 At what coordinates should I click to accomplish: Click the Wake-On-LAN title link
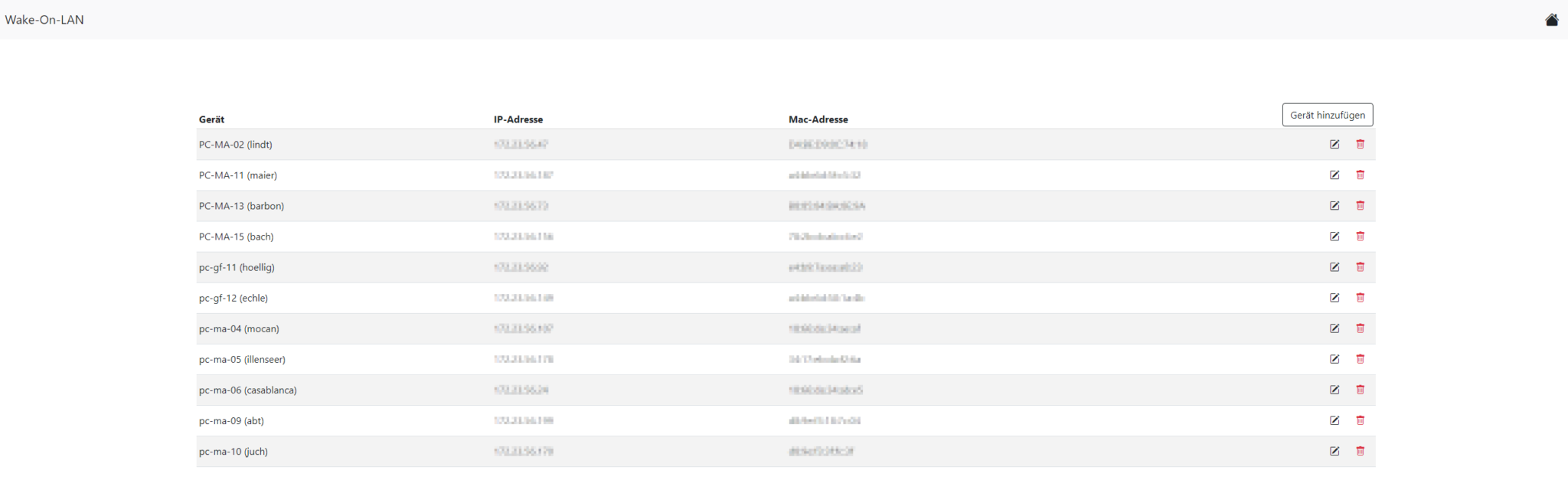pos(44,20)
